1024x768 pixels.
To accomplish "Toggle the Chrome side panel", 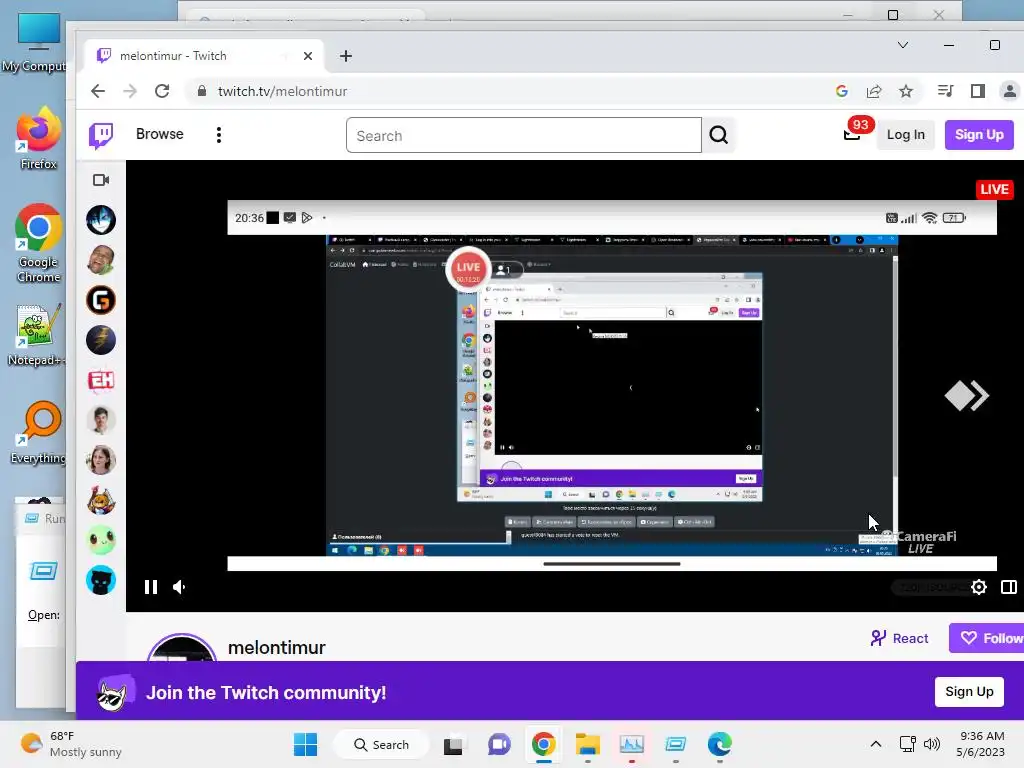I will (978, 91).
